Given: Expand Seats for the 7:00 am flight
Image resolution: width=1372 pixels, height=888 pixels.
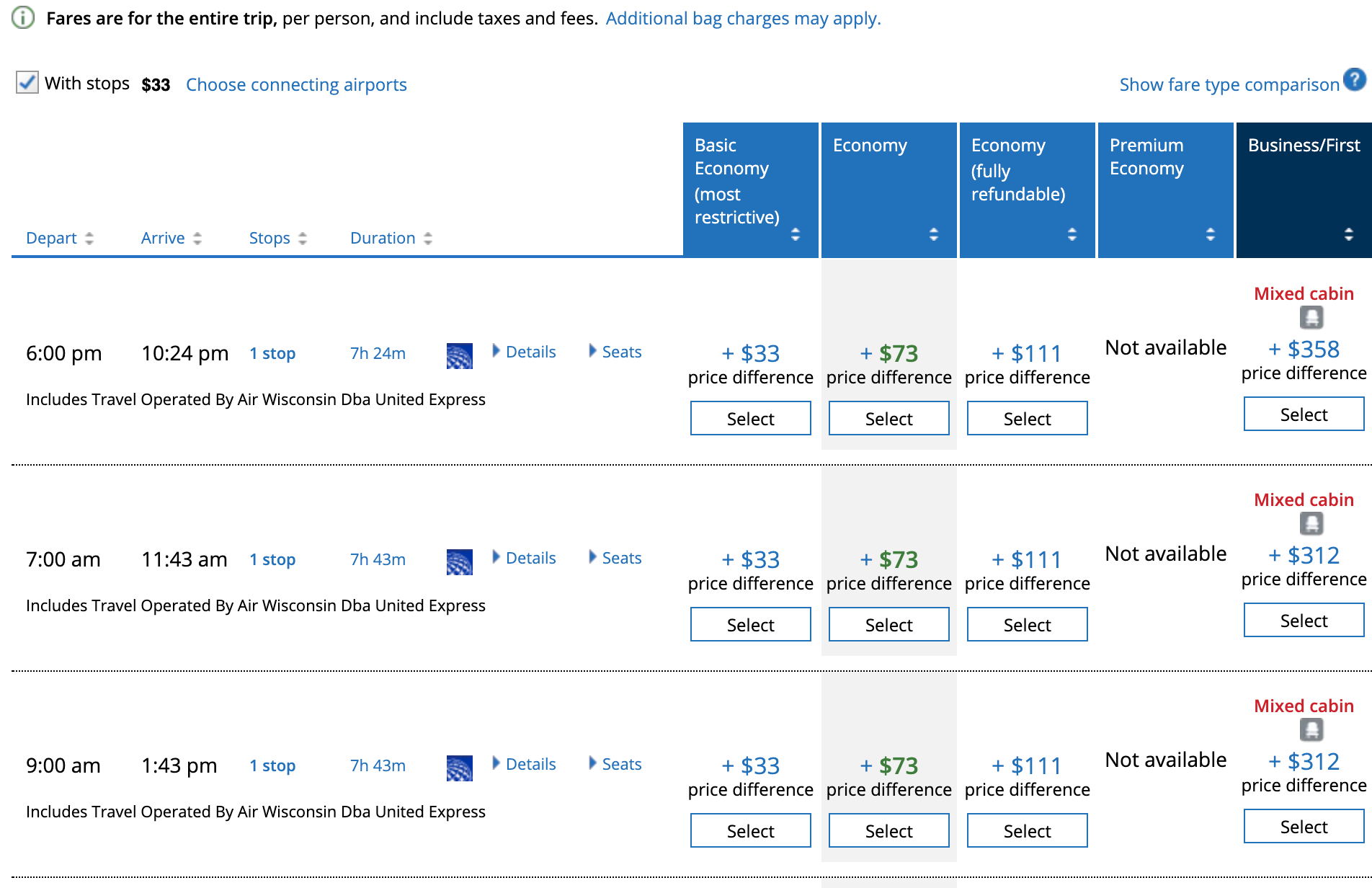Looking at the screenshot, I should pos(622,557).
